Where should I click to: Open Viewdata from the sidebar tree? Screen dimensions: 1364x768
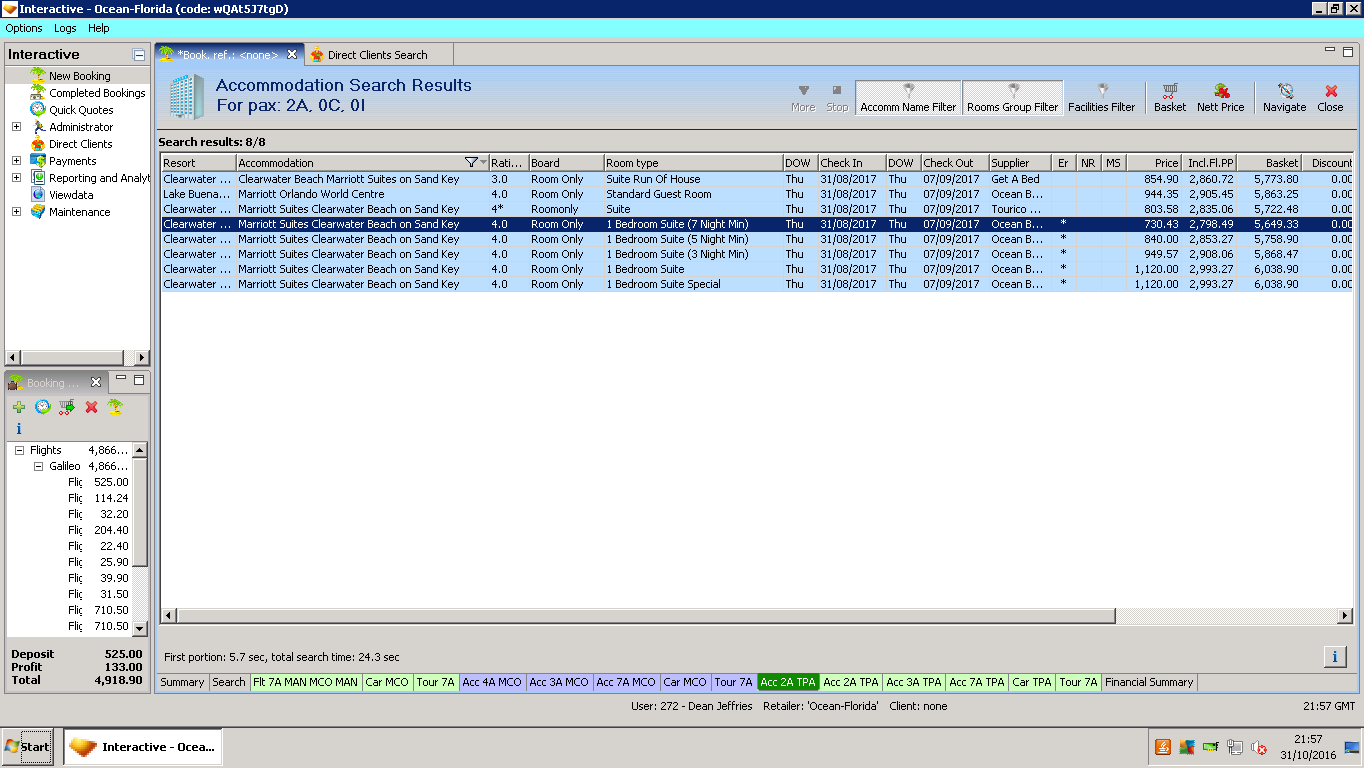point(71,195)
